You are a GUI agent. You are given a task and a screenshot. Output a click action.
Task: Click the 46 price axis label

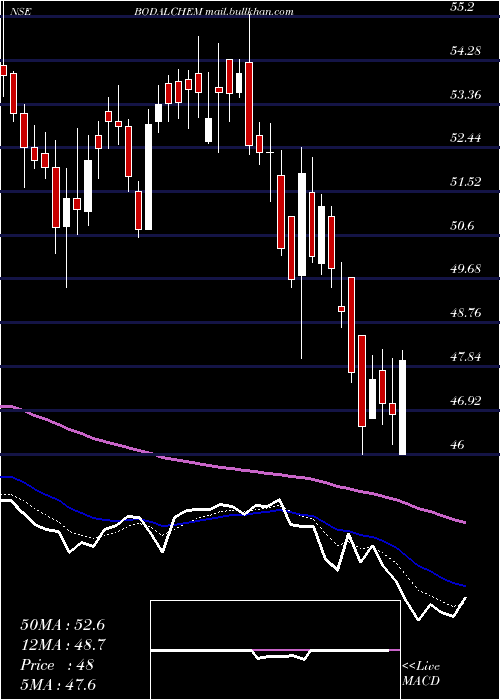pos(458,445)
